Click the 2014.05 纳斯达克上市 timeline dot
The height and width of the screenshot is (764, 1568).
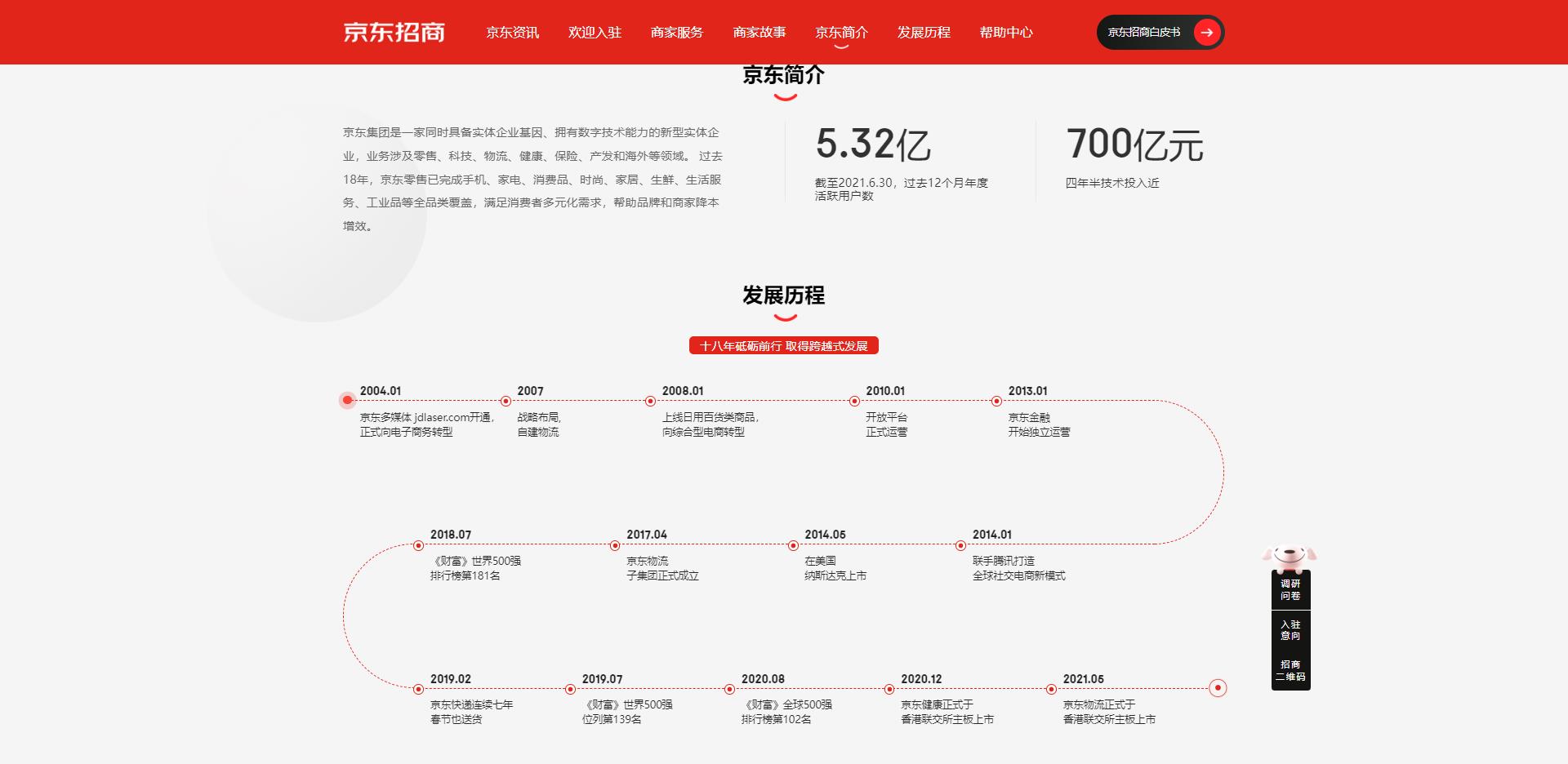click(x=793, y=545)
